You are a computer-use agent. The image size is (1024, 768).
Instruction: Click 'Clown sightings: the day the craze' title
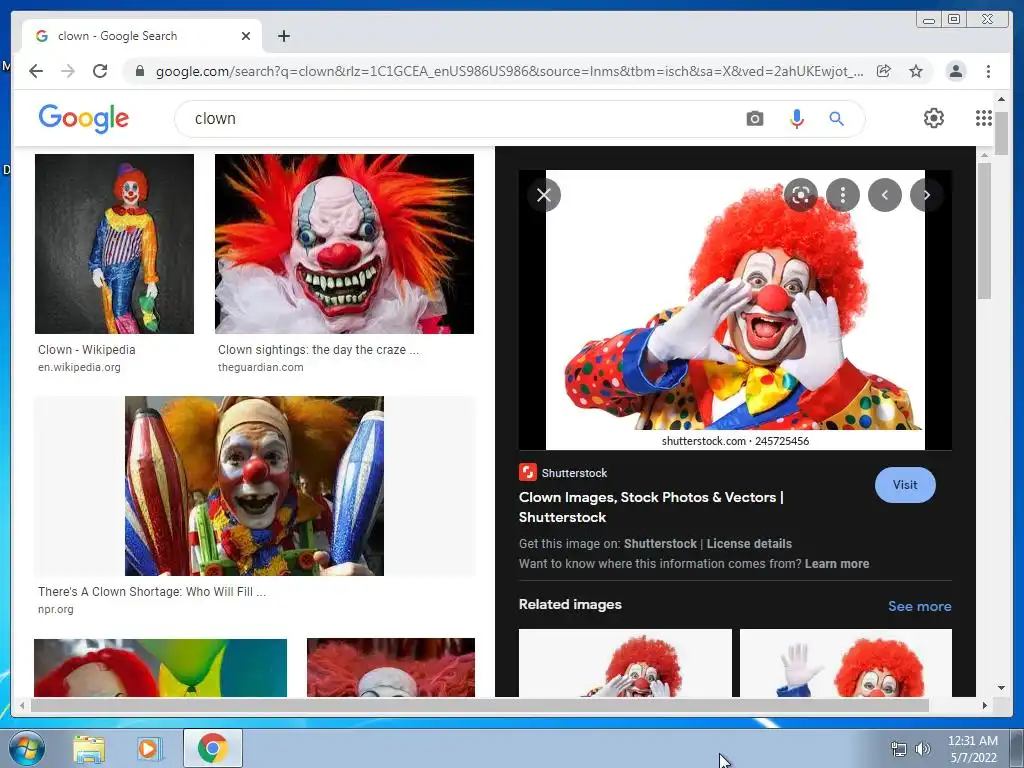click(318, 349)
